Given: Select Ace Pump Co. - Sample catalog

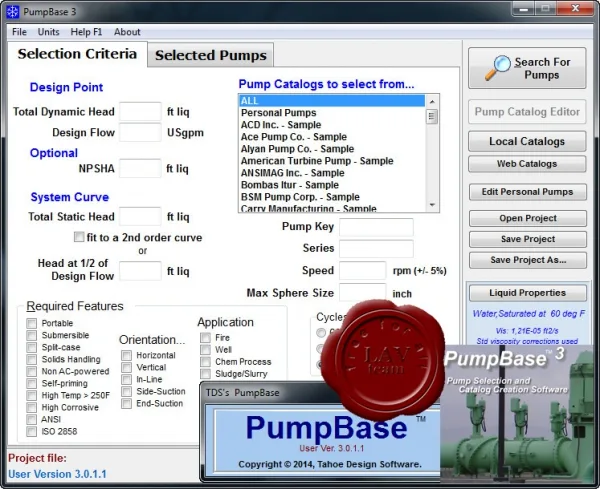Looking at the screenshot, I should point(332,137).
